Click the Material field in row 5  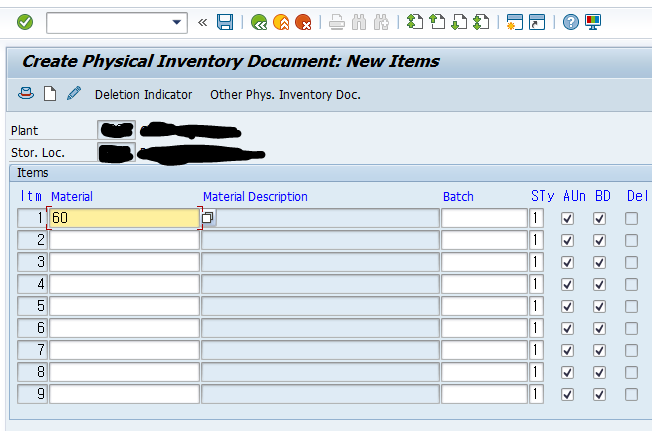coord(124,306)
